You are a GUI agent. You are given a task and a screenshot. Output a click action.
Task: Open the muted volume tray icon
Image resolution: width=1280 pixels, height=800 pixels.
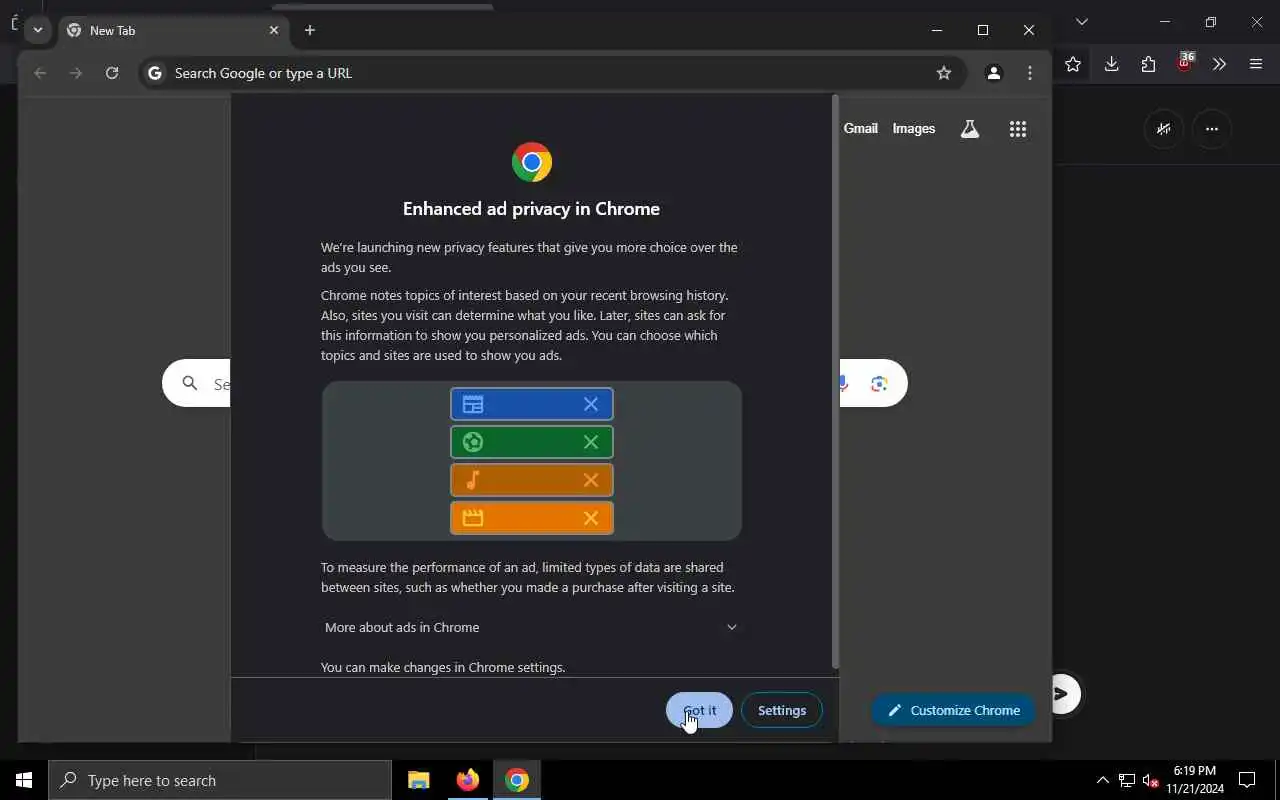click(x=1151, y=780)
